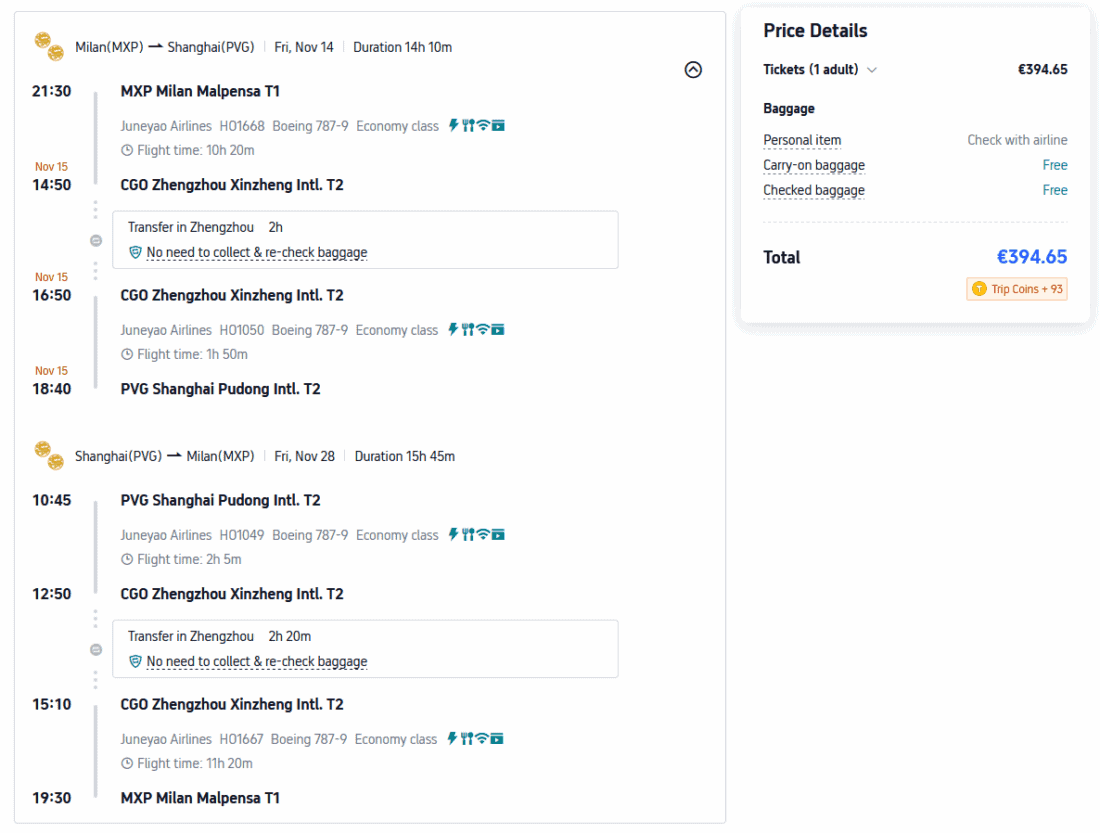This screenshot has height=833, width=1100.
Task: Click the meal icon on flight HO1667
Action: tap(467, 739)
